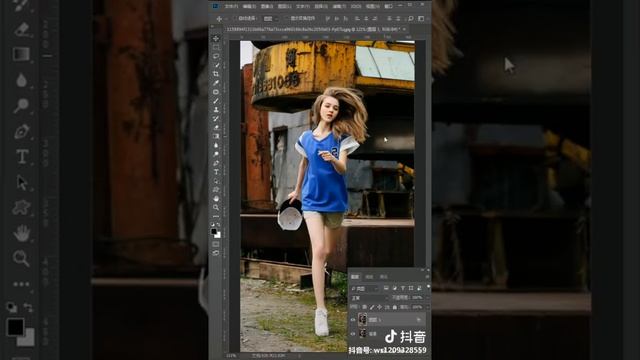Select the Crop tool
The height and width of the screenshot is (360, 640).
tap(216, 74)
